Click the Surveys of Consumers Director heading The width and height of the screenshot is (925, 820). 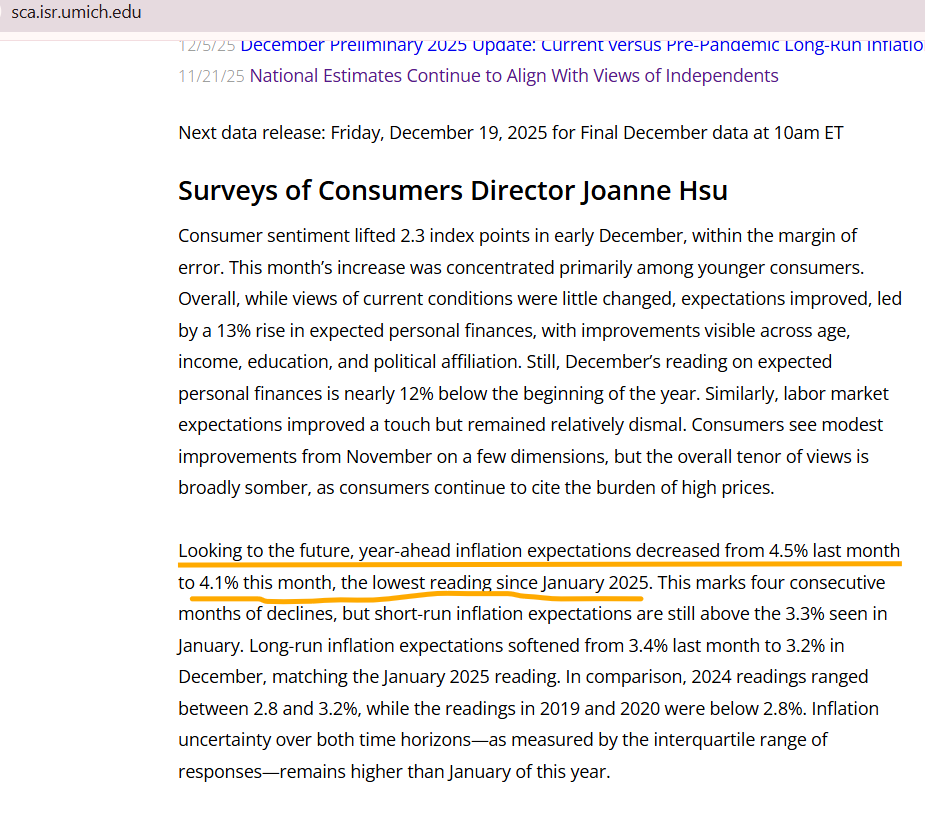(x=451, y=191)
